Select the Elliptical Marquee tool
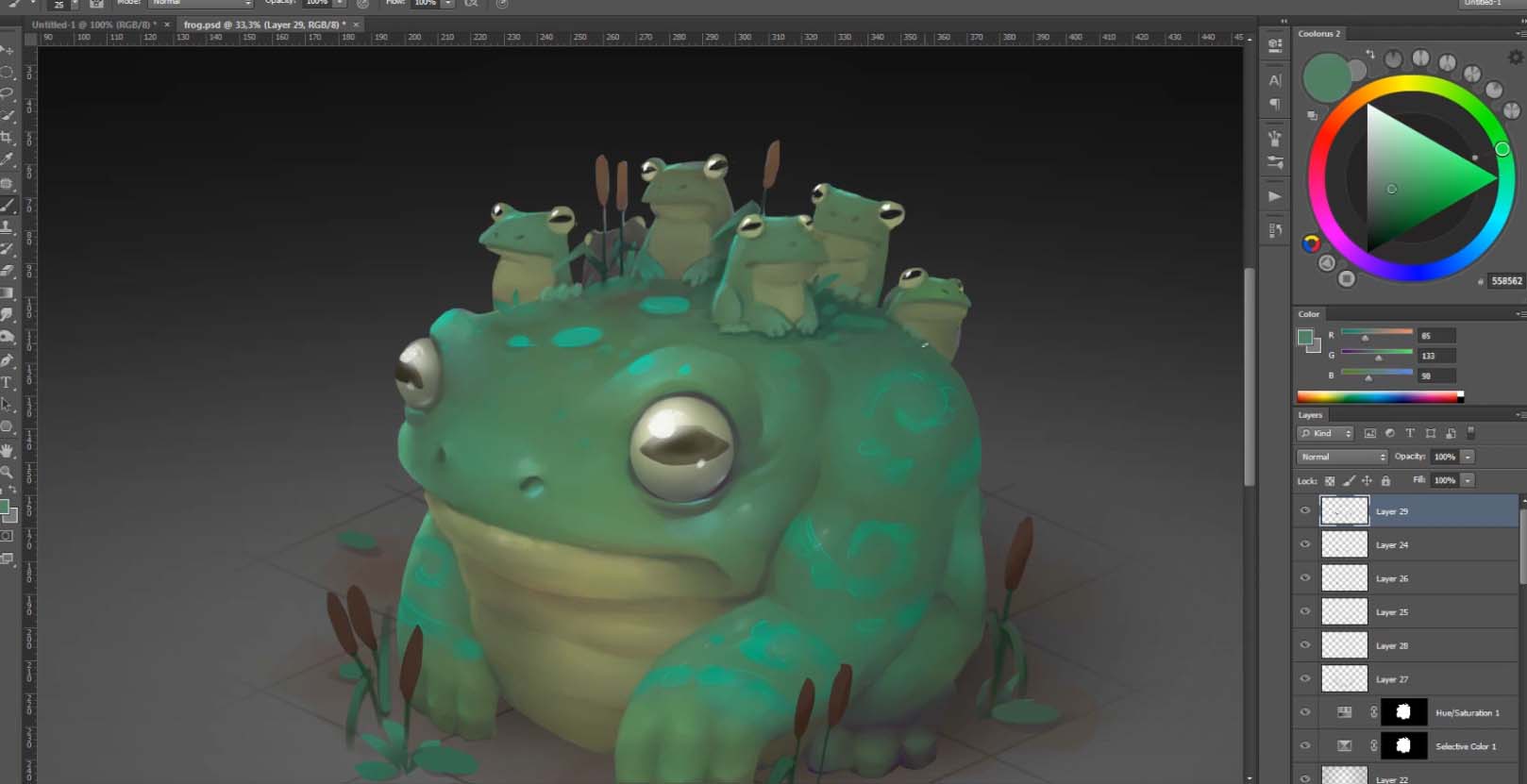 [x=8, y=72]
